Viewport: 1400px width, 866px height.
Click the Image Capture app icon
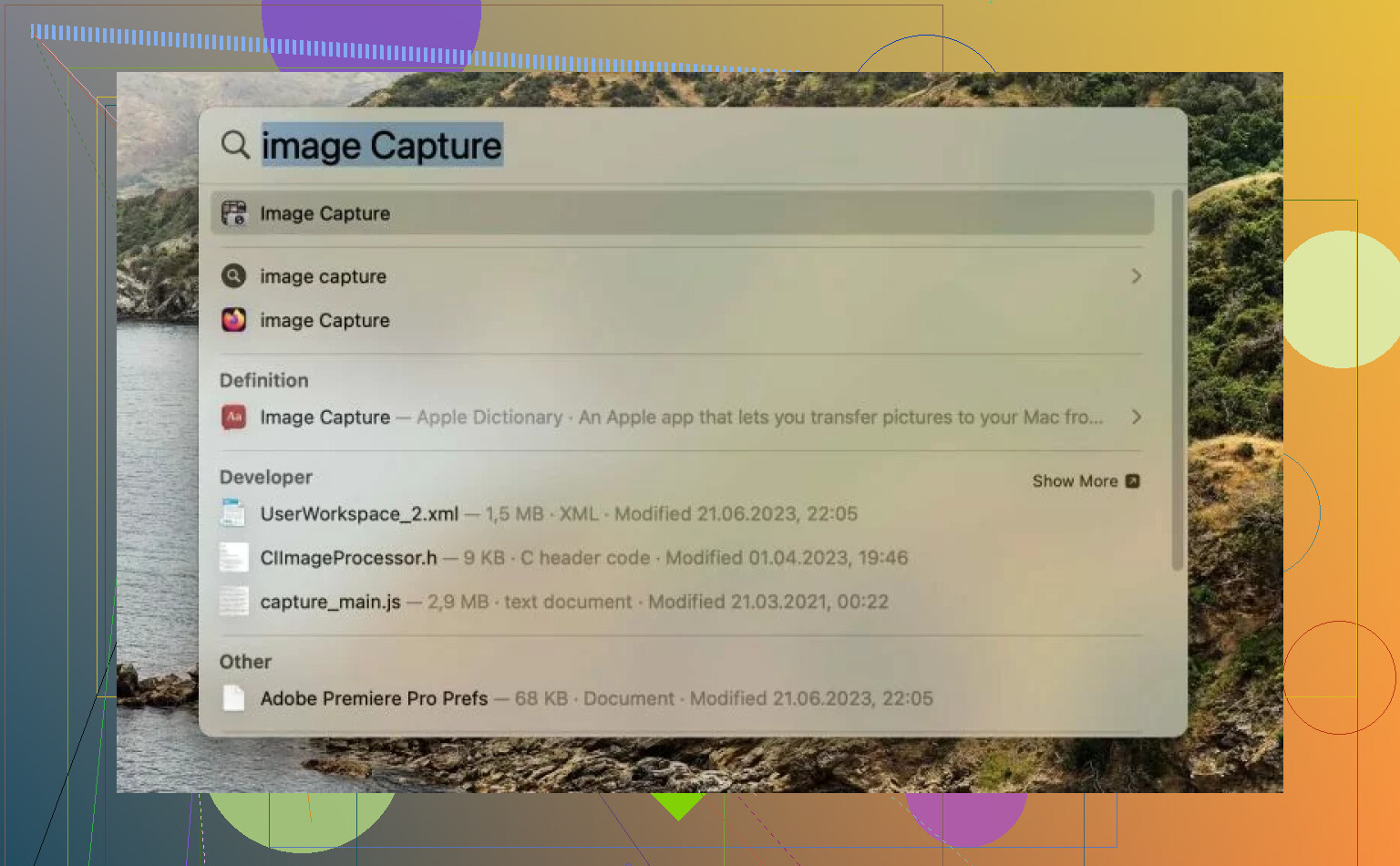pos(234,213)
